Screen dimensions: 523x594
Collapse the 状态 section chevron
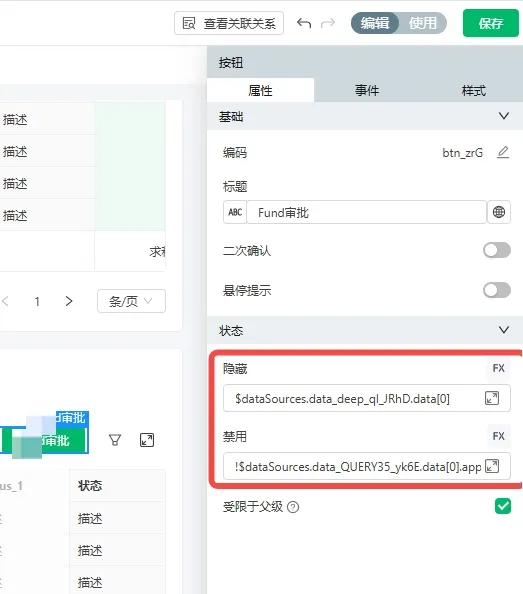point(504,330)
